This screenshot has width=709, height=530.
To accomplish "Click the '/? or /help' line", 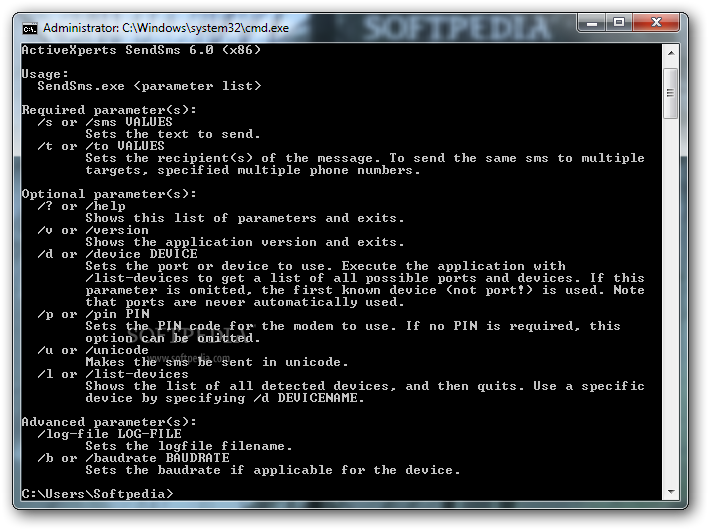I will click(x=81, y=206).
